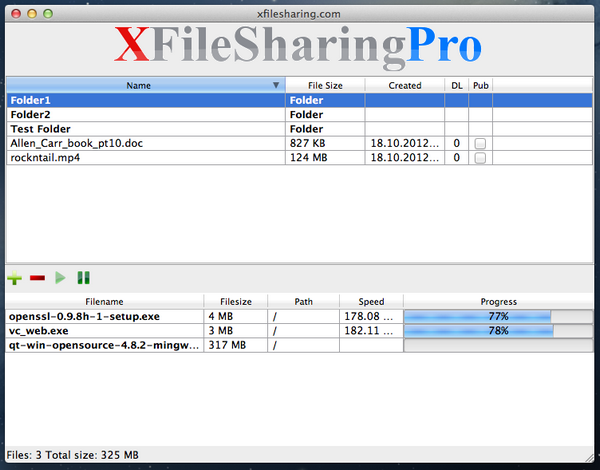Click the 124 MB file size cell

pyautogui.click(x=325, y=158)
